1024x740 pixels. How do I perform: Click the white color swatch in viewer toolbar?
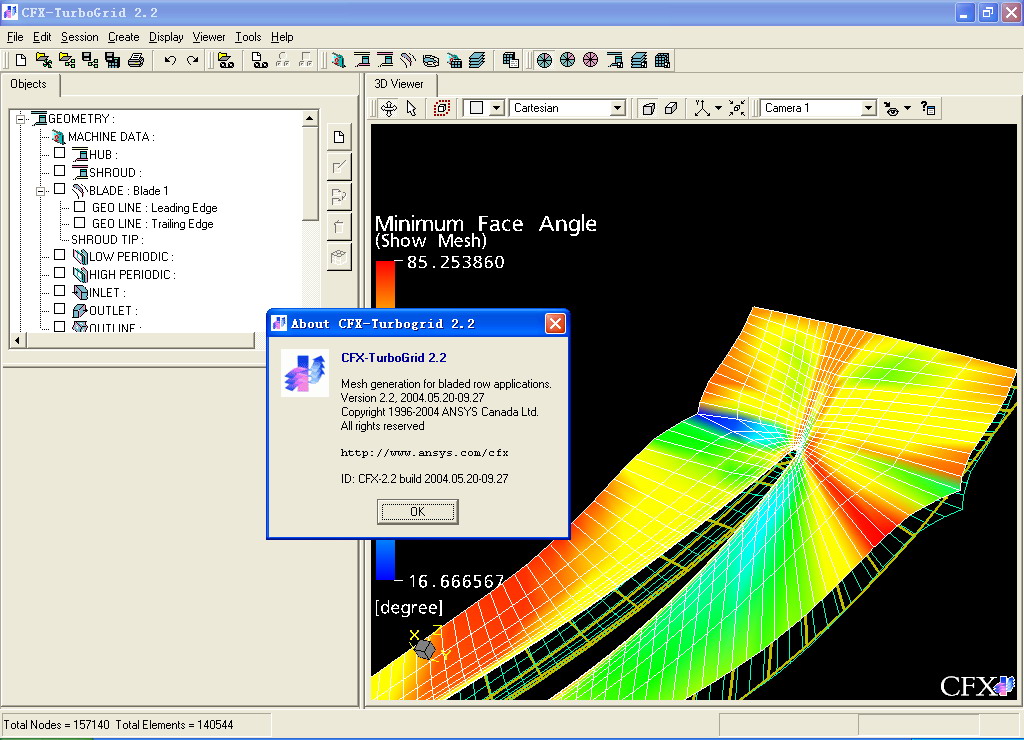click(477, 108)
